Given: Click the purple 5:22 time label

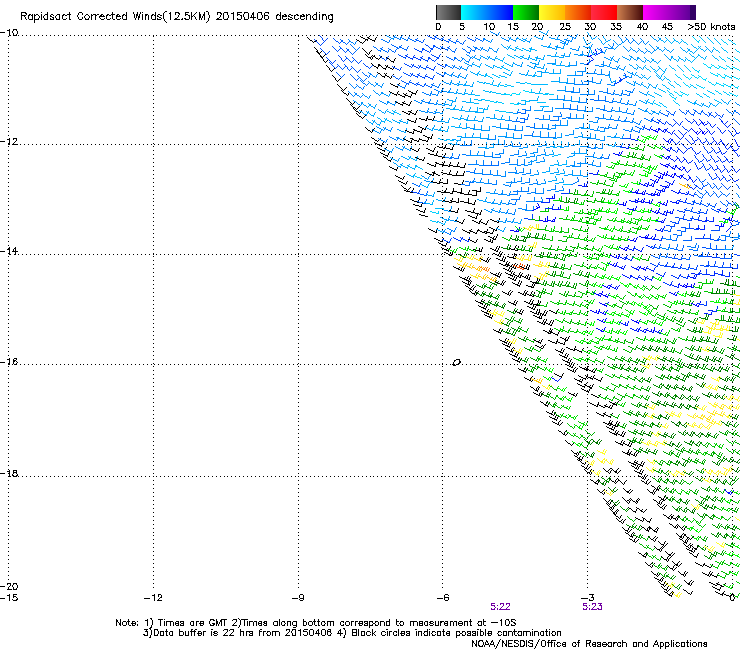Looking at the screenshot, I should 500,607.
